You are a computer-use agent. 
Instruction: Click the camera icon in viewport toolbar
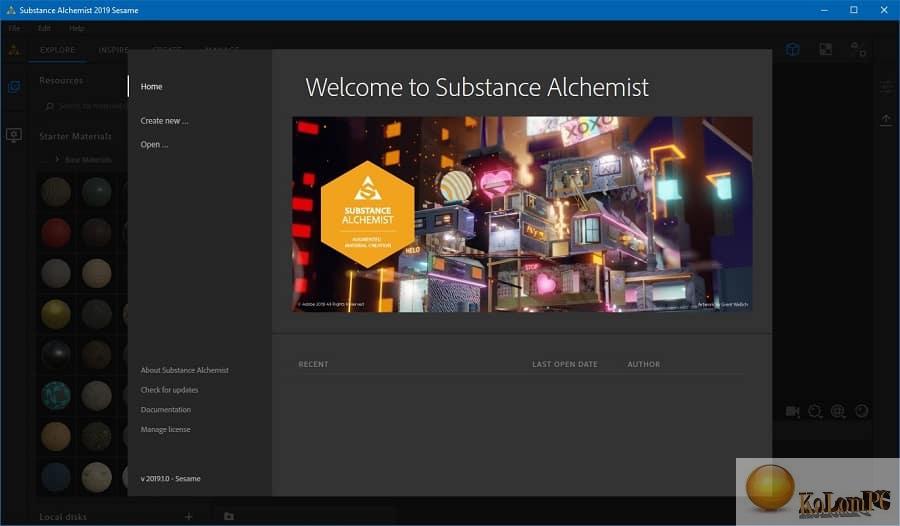(x=793, y=411)
